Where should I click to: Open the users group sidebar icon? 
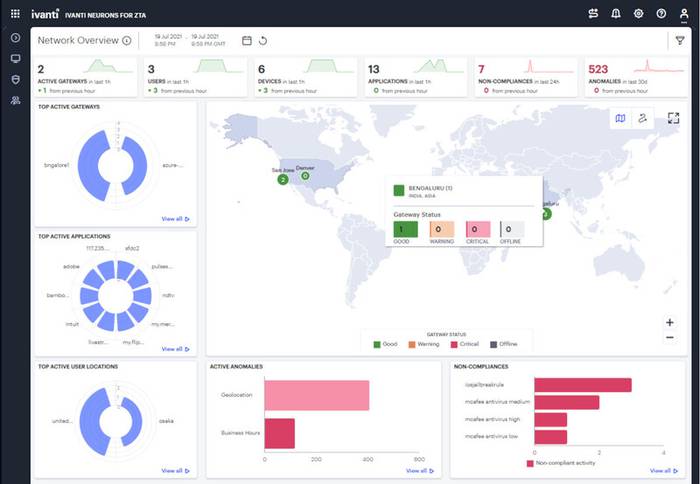[x=15, y=100]
